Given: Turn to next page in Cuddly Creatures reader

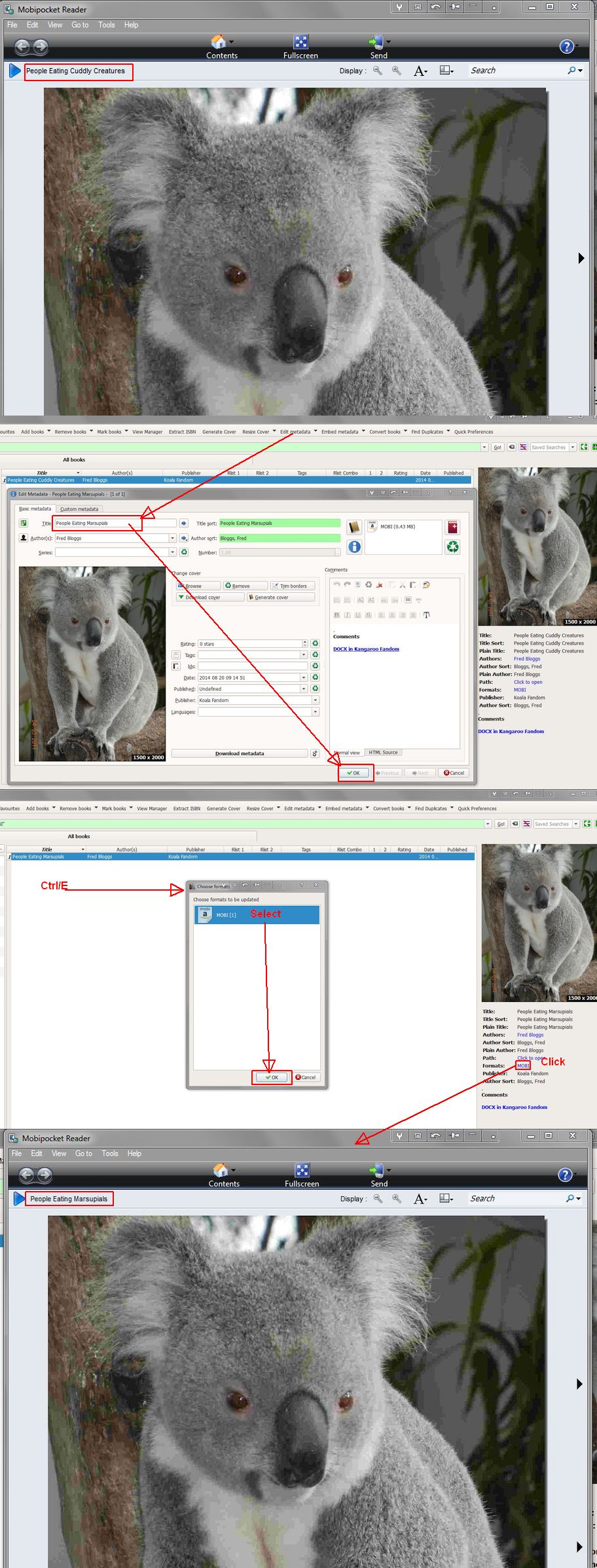Looking at the screenshot, I should click(581, 258).
